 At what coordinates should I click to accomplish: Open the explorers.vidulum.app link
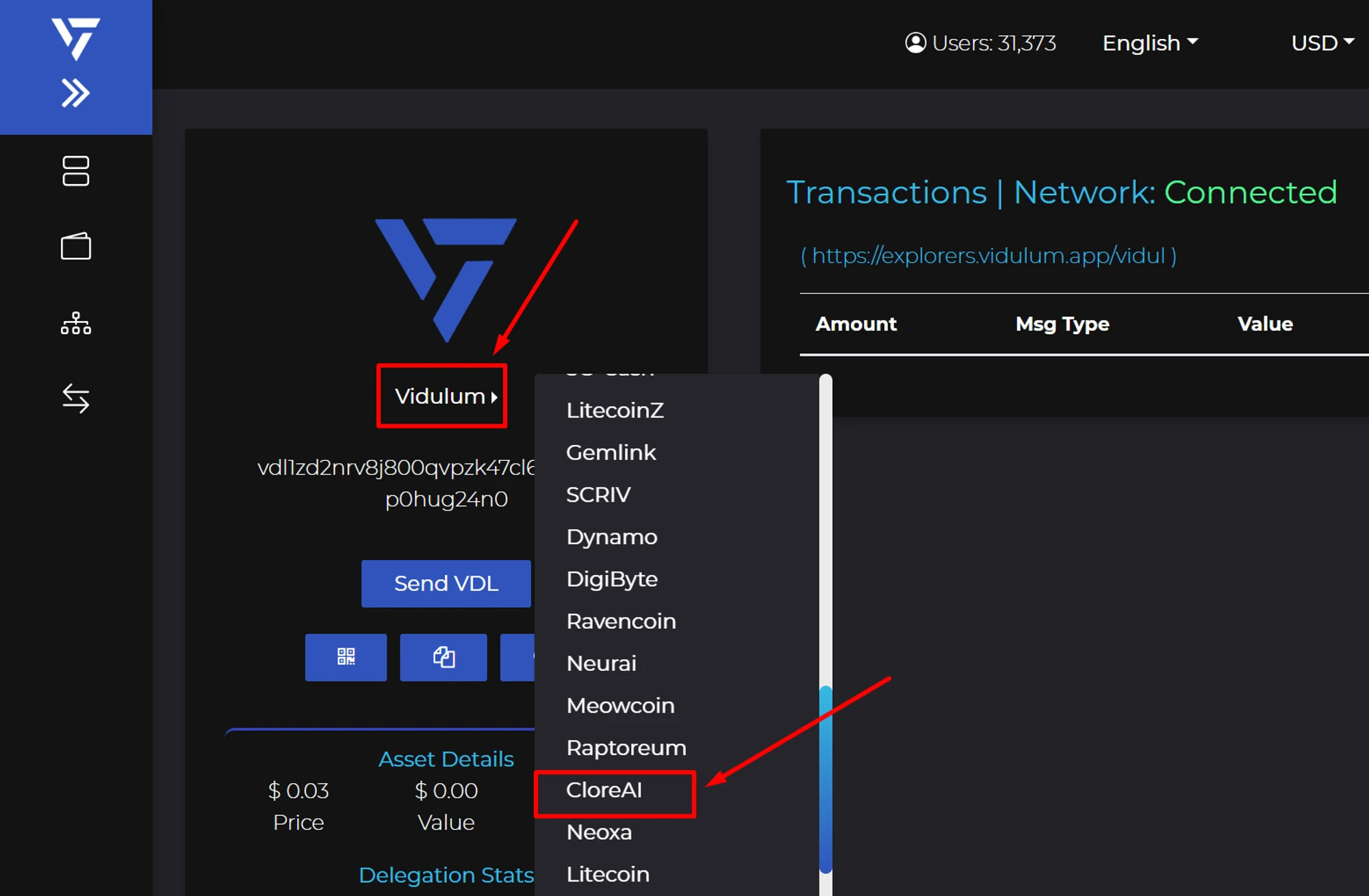pyautogui.click(x=988, y=255)
